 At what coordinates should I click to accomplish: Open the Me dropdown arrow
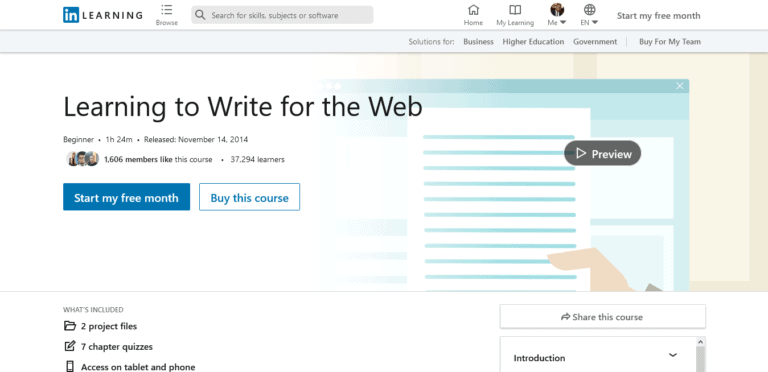tap(563, 23)
